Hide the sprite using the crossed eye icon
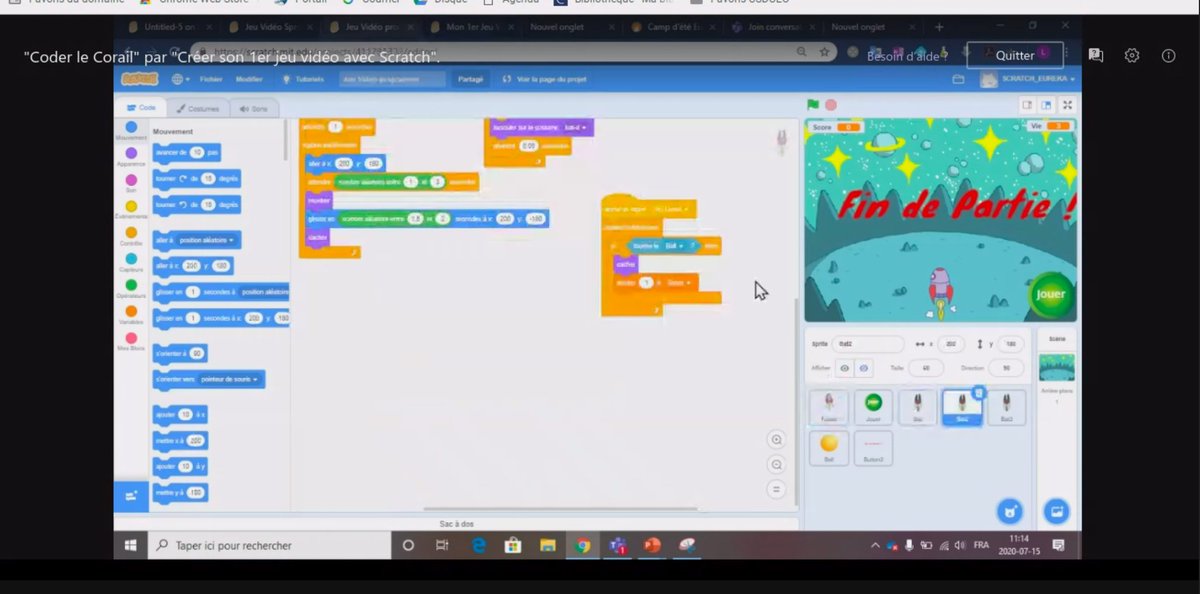The width and height of the screenshot is (1200, 594). (863, 369)
